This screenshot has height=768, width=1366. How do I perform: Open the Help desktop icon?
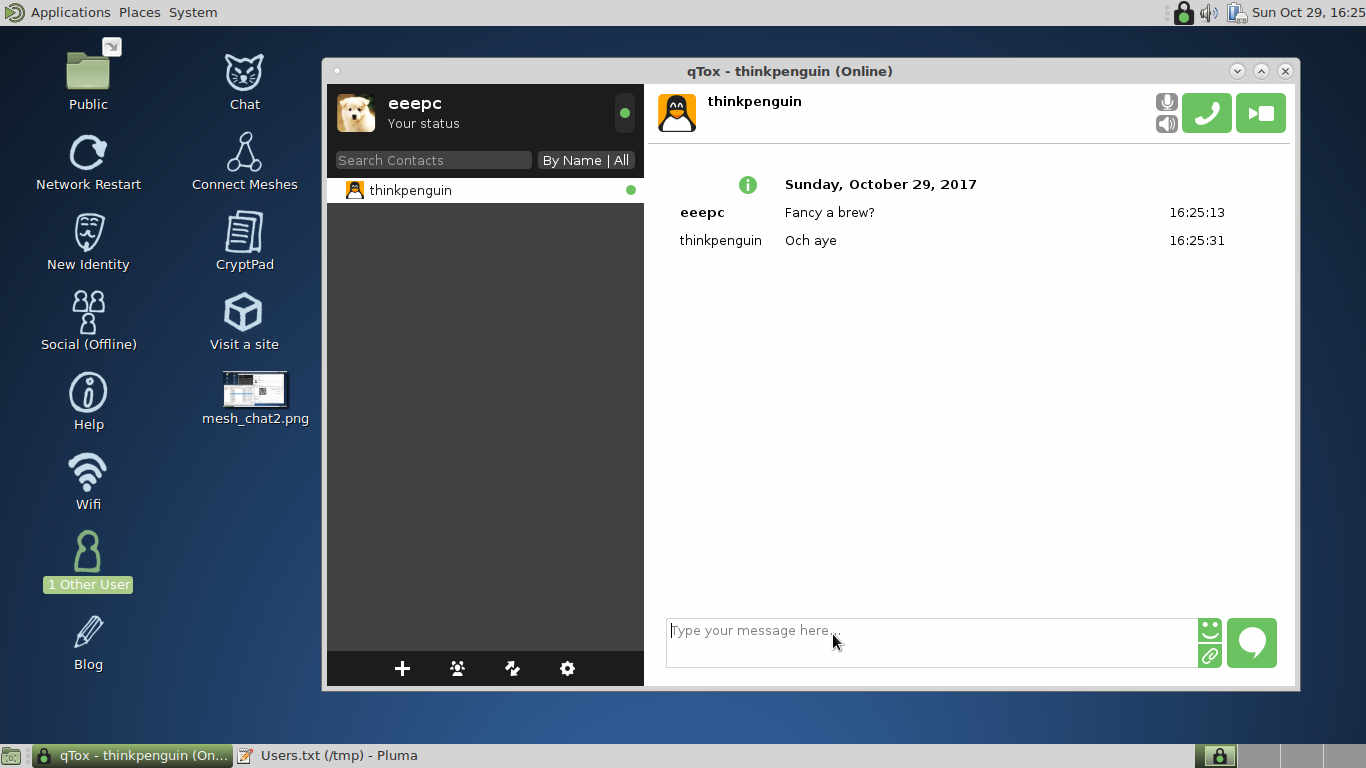point(88,402)
